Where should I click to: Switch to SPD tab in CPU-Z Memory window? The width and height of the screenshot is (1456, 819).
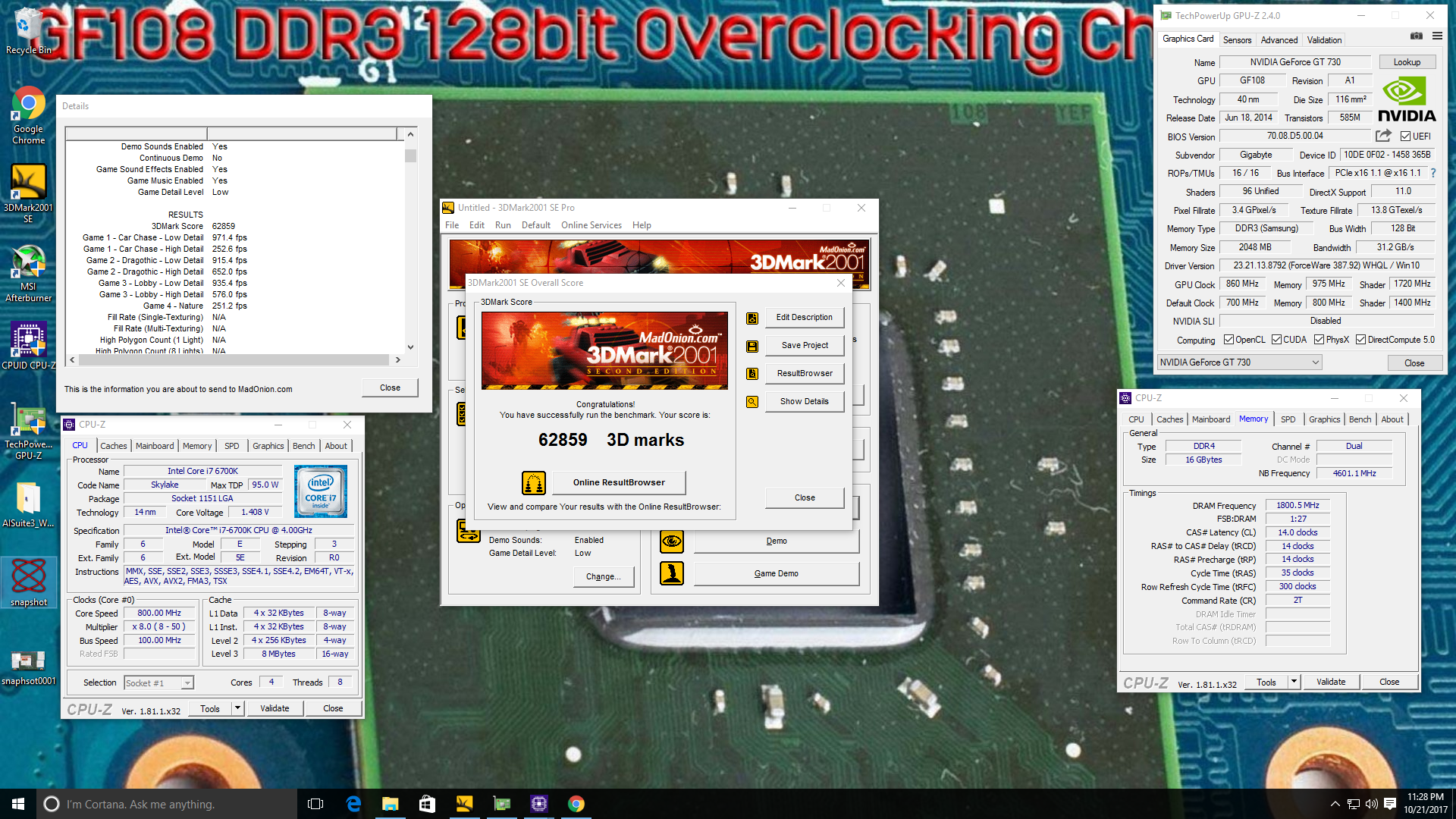click(x=1288, y=419)
